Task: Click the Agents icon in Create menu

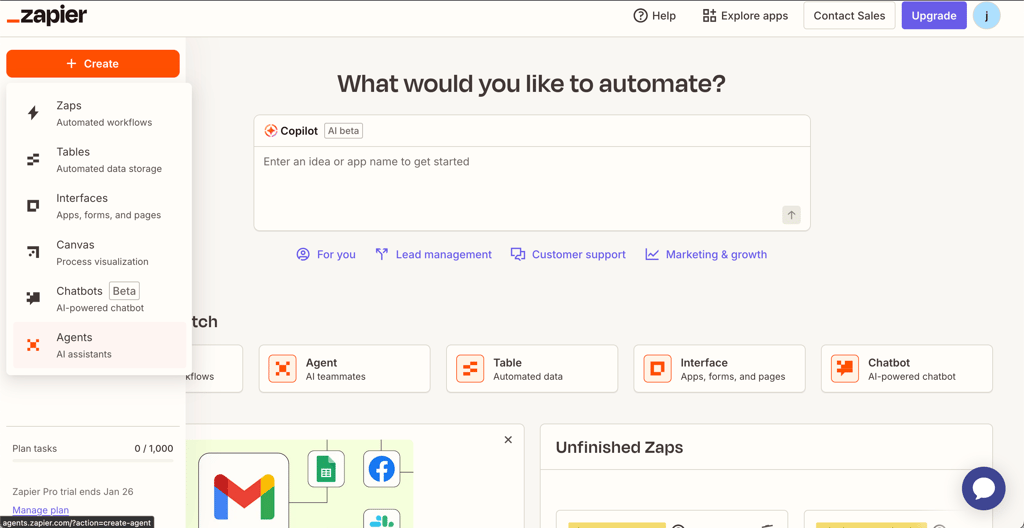Action: (33, 345)
